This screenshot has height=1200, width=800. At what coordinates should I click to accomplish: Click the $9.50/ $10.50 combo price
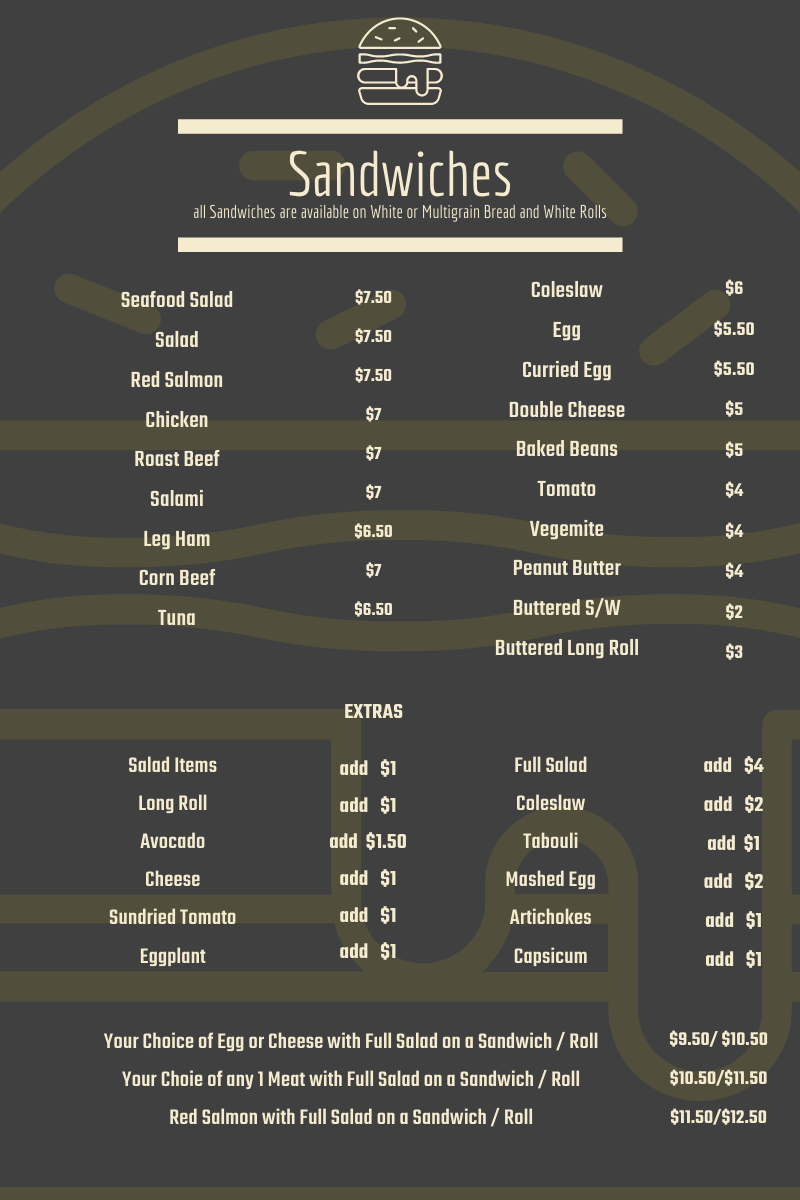(x=718, y=1039)
